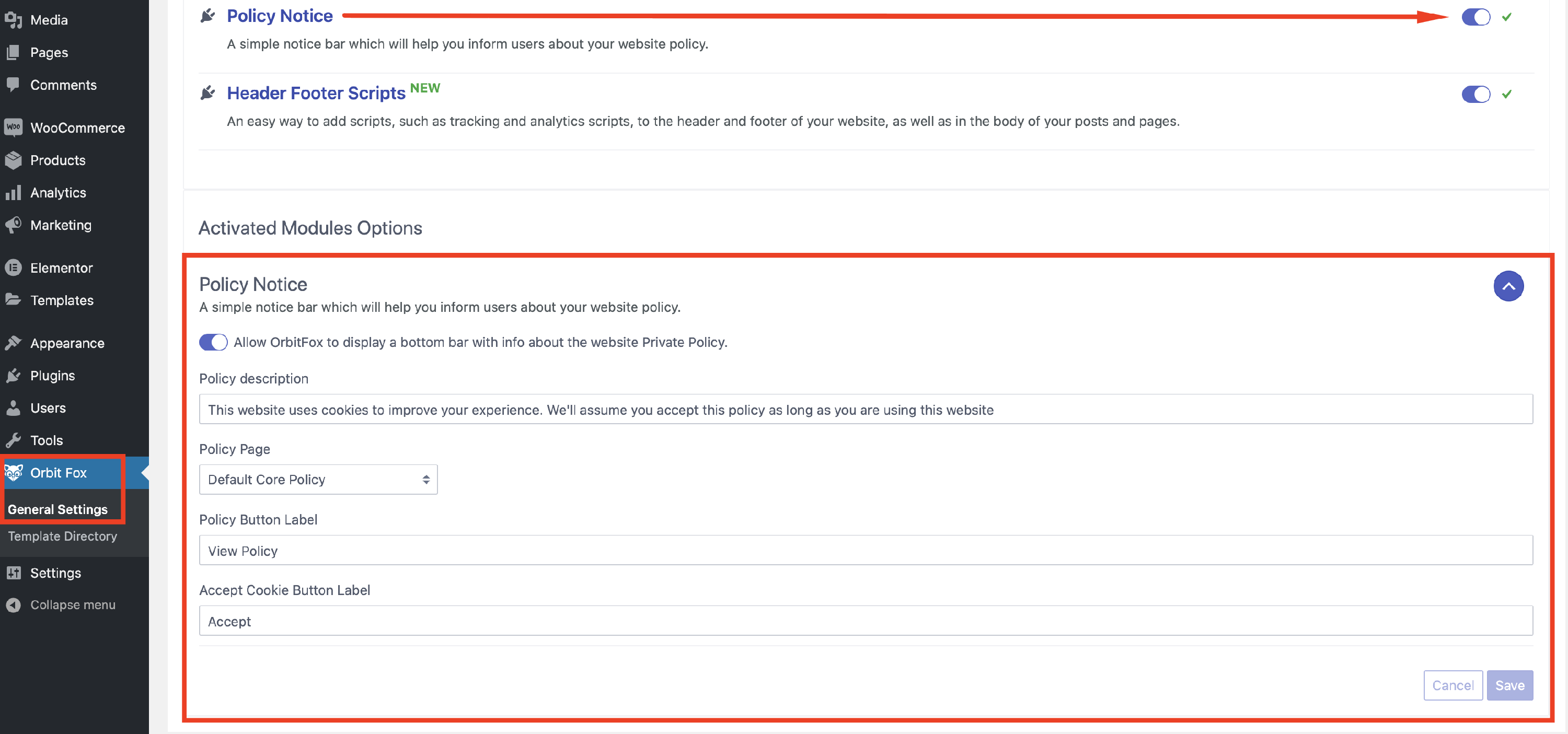Click the Save button
The image size is (1568, 734).
[1510, 685]
